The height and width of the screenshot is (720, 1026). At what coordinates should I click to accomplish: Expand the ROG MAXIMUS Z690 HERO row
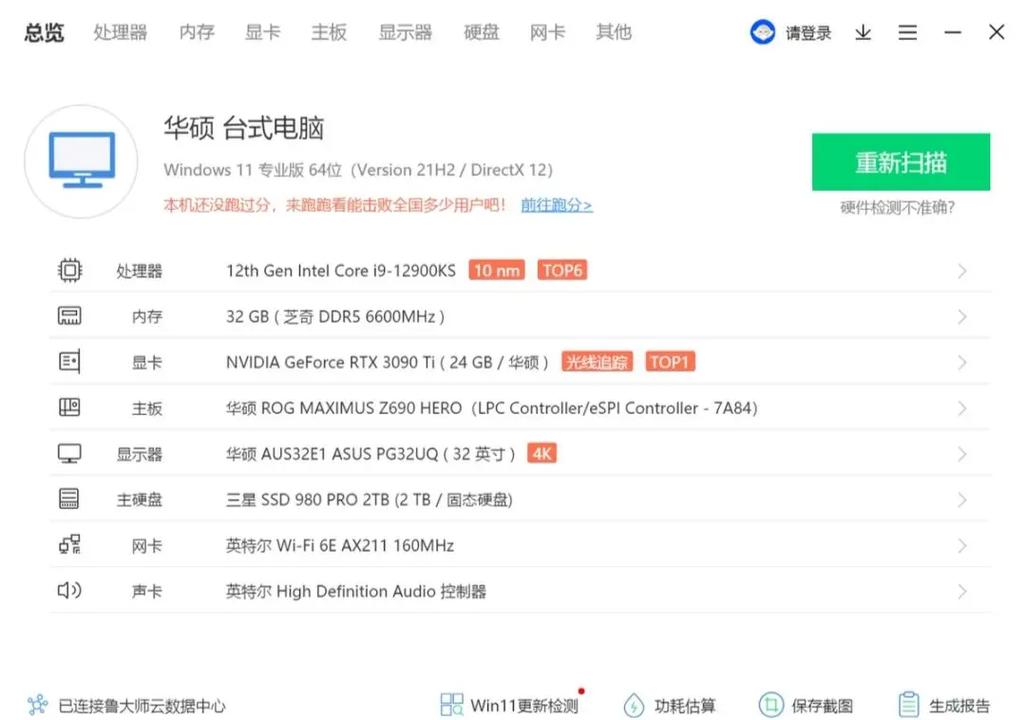(961, 407)
